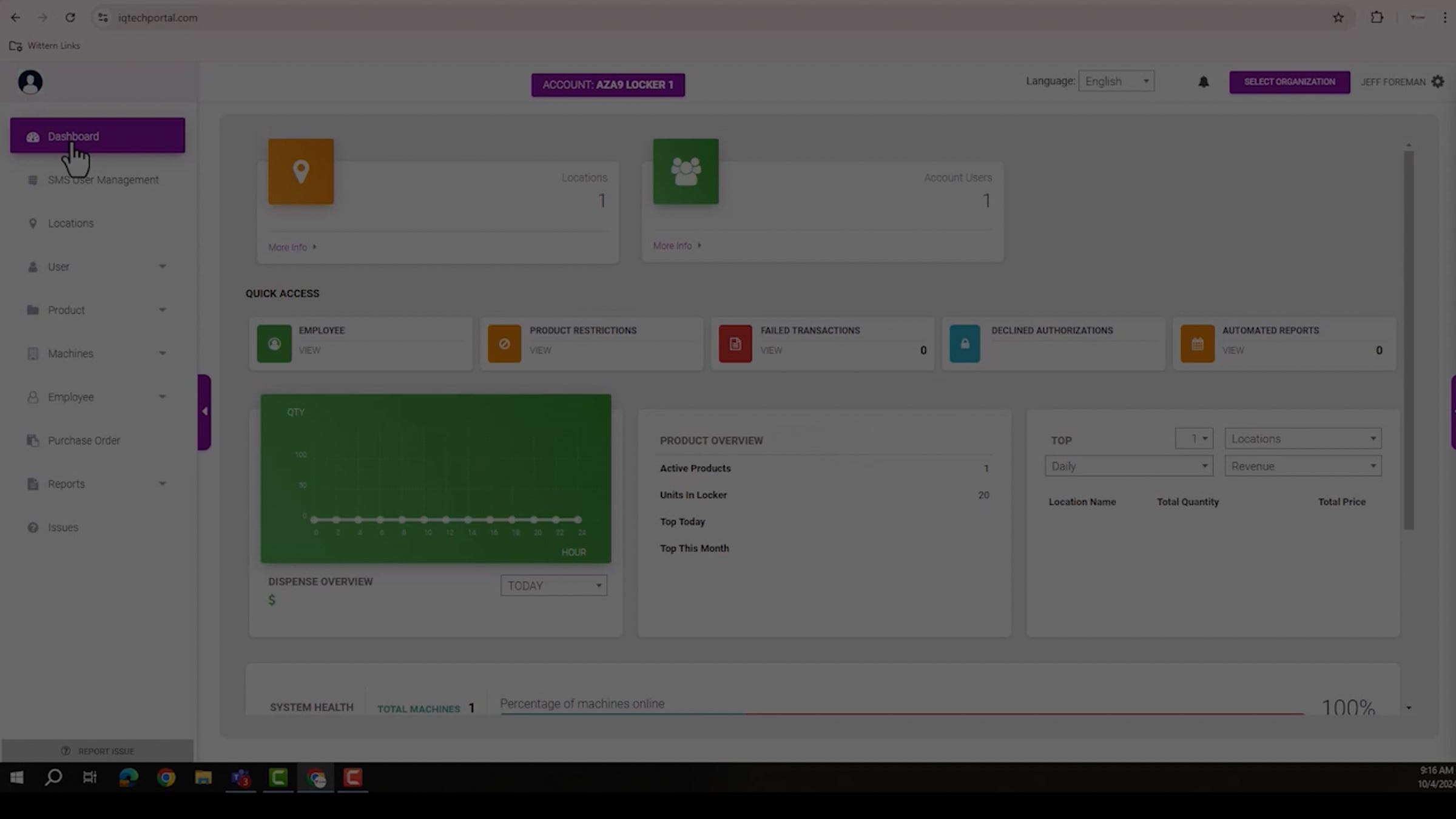Viewport: 1456px width, 819px height.
Task: Open Task View on the taskbar
Action: click(90, 778)
